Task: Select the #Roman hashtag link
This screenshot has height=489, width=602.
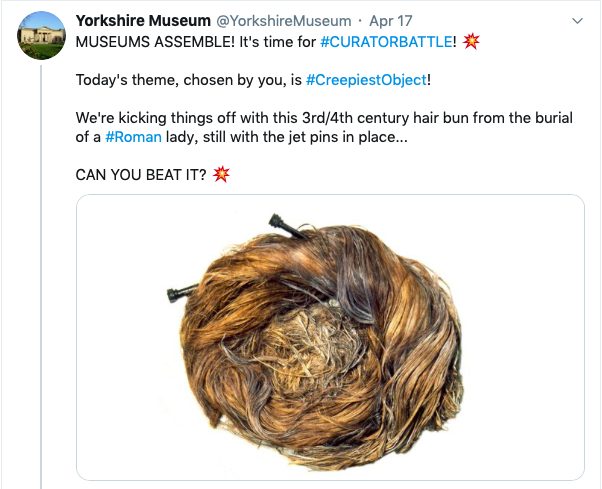Action: (133, 137)
